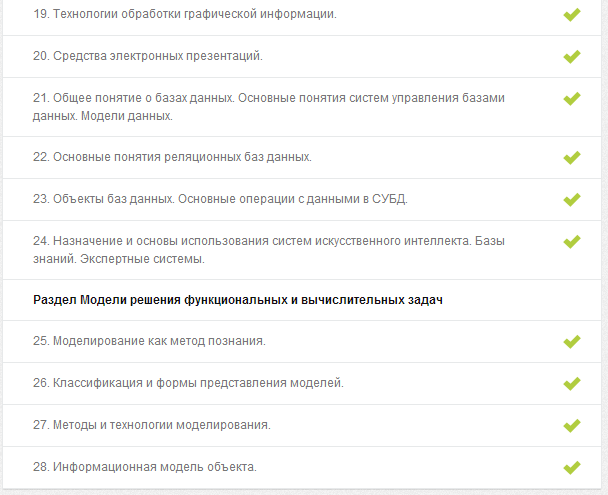Click the checkmark next to topic 25

pyautogui.click(x=572, y=341)
